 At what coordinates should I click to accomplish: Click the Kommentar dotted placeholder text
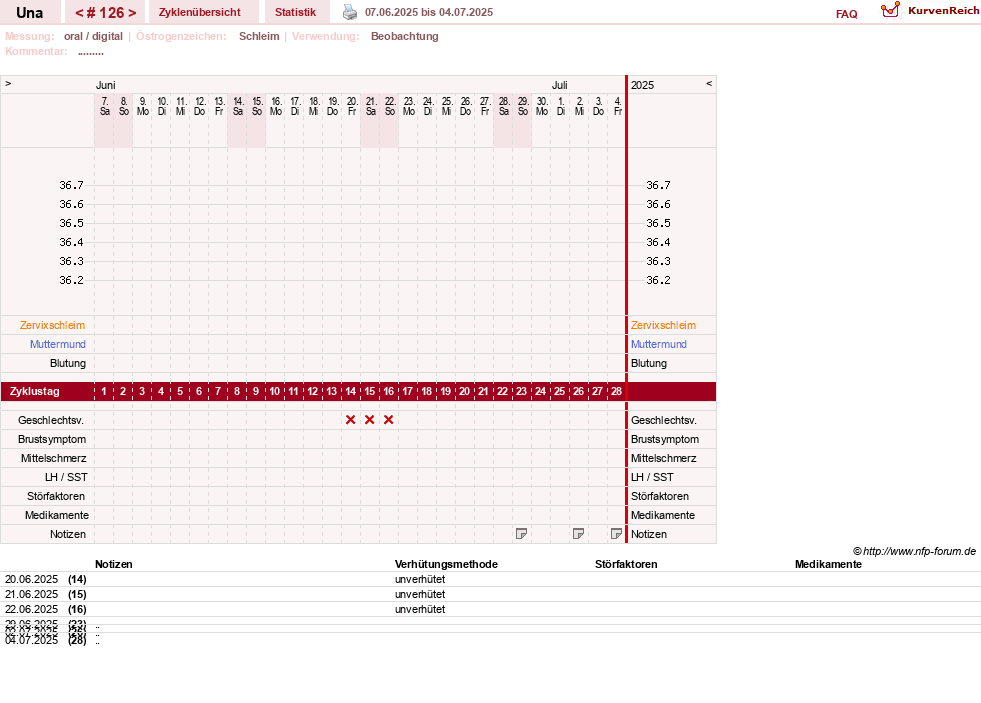91,53
